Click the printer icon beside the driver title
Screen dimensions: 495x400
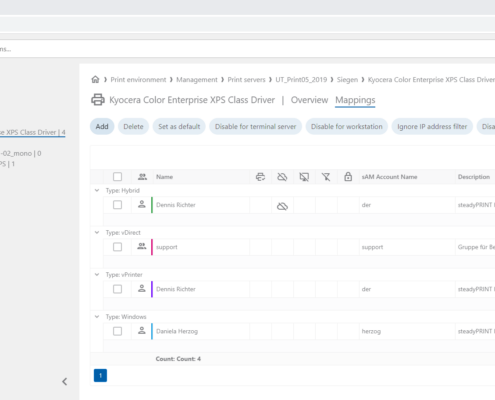click(x=98, y=100)
